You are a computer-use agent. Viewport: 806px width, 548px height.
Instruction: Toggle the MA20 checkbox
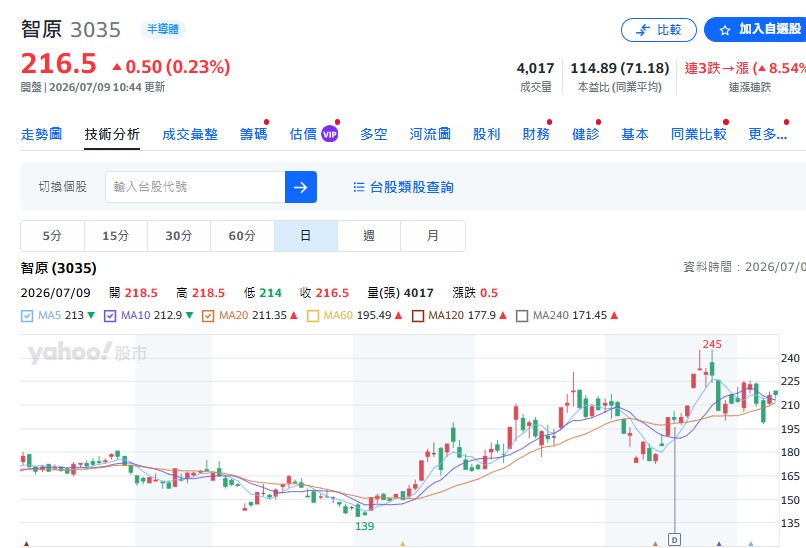pos(208,316)
